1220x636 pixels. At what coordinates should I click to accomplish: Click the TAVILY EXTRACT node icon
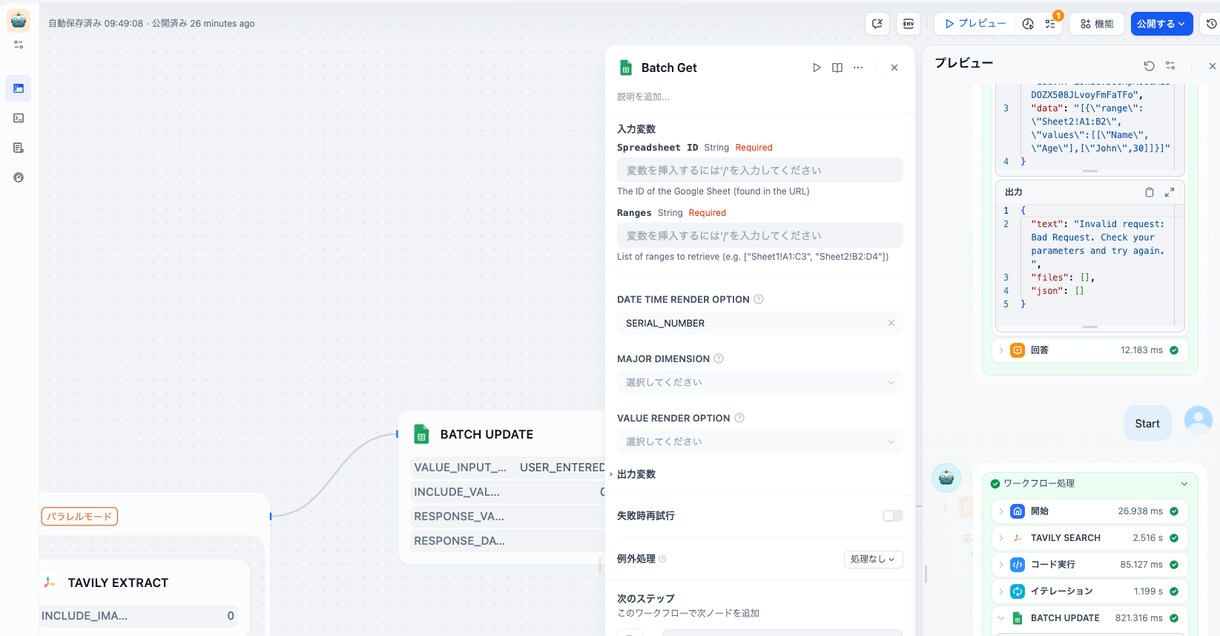click(x=49, y=583)
